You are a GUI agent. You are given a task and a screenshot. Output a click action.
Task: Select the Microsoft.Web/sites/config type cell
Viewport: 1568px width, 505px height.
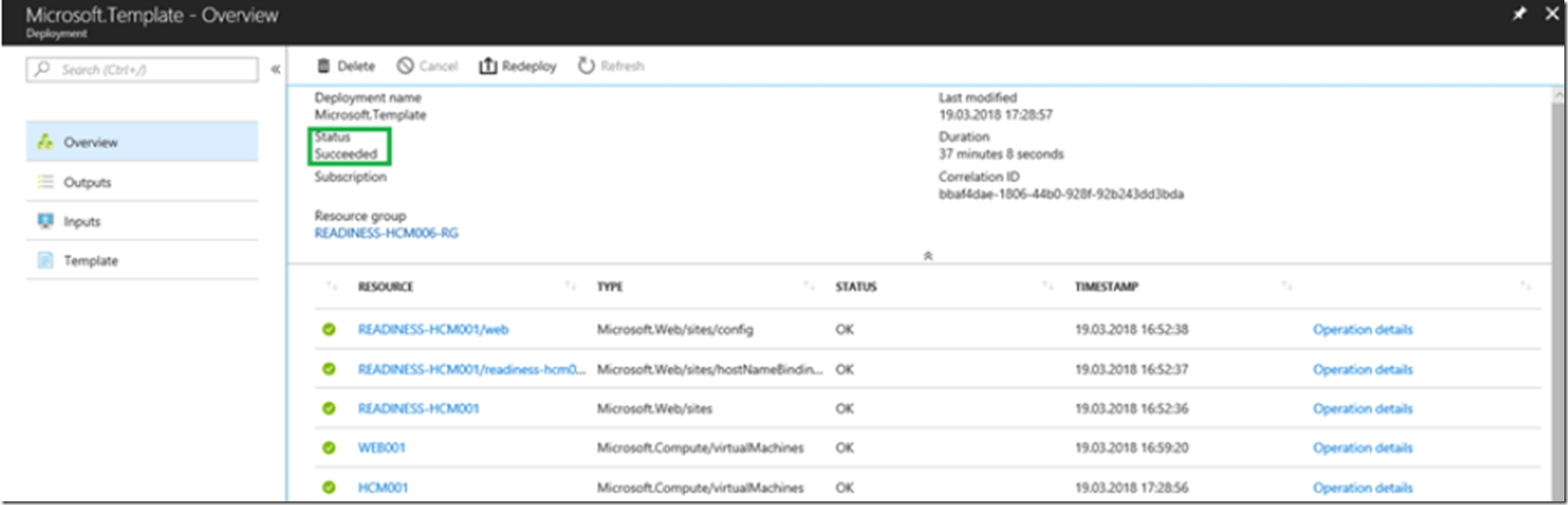pyautogui.click(x=675, y=330)
